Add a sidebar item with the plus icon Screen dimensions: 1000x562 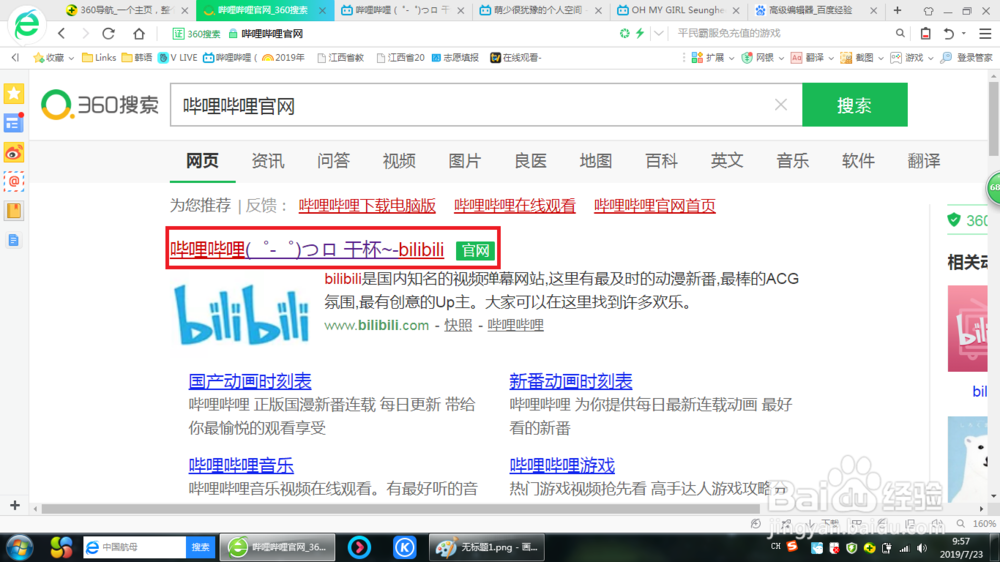pyautogui.click(x=15, y=506)
